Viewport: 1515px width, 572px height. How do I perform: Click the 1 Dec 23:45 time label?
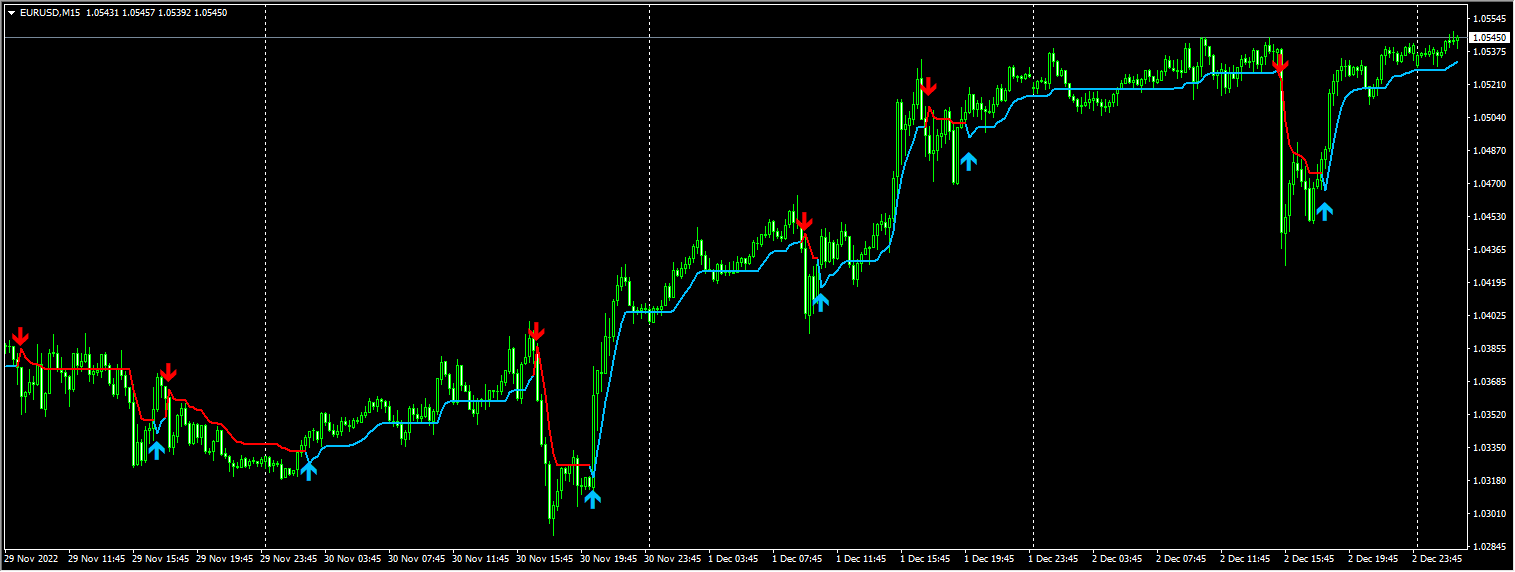pyautogui.click(x=1055, y=559)
